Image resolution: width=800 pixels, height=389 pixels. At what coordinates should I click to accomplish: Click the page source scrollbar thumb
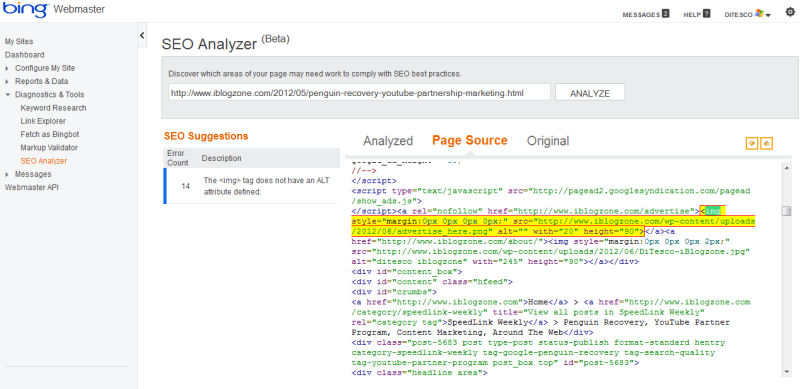787,211
